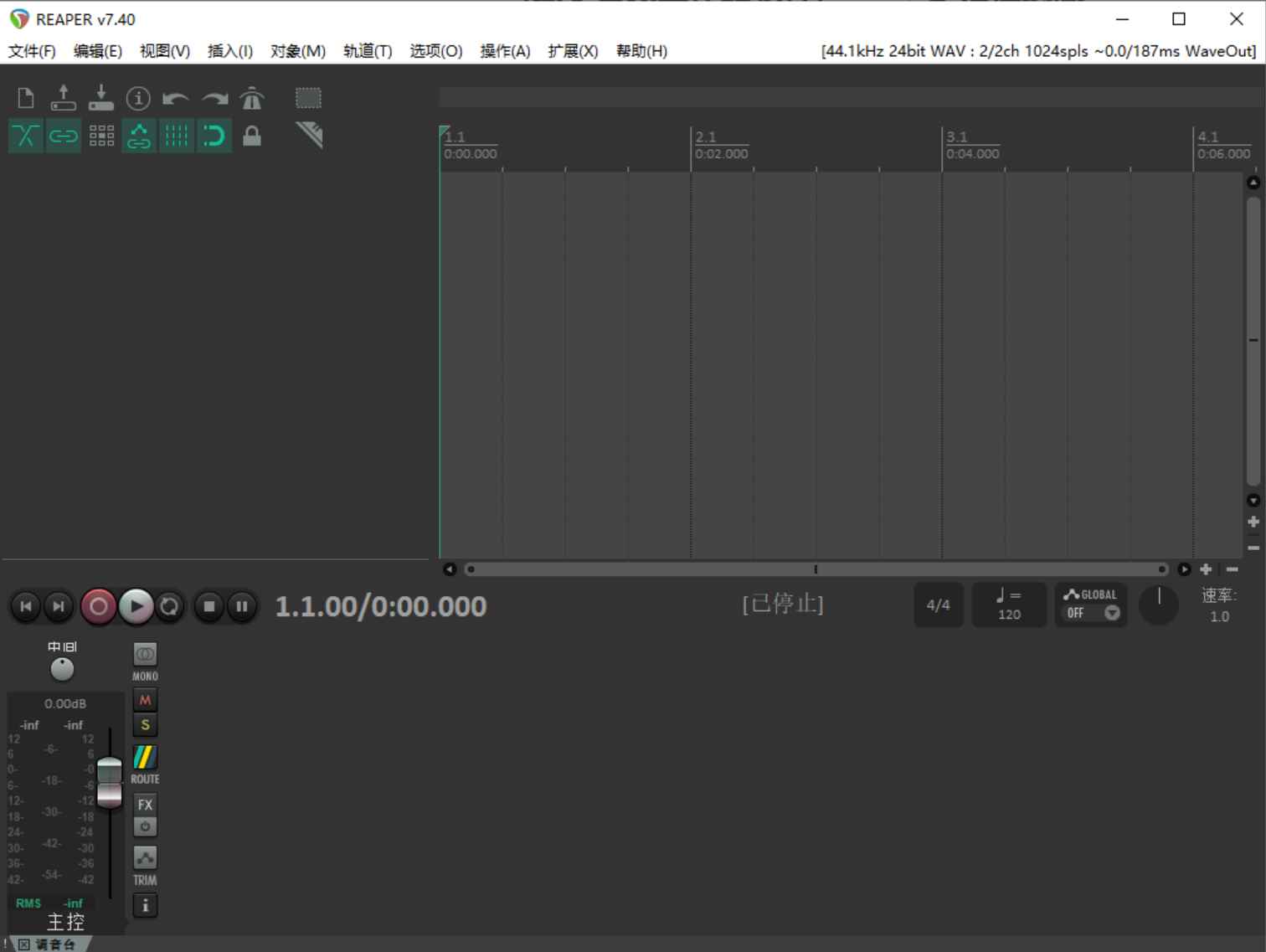Image resolution: width=1266 pixels, height=952 pixels.
Task: Toggle grid lines display in the toolbar
Action: (177, 135)
